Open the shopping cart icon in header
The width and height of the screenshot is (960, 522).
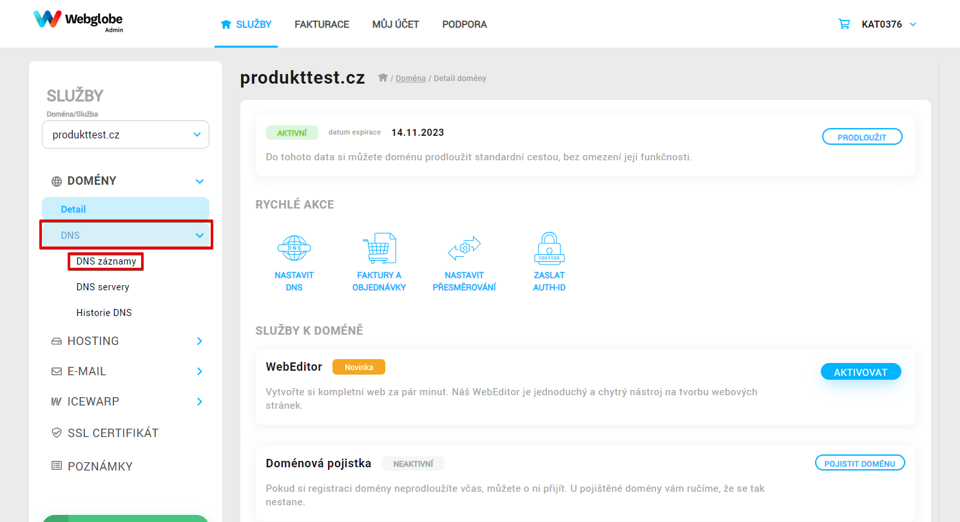844,24
